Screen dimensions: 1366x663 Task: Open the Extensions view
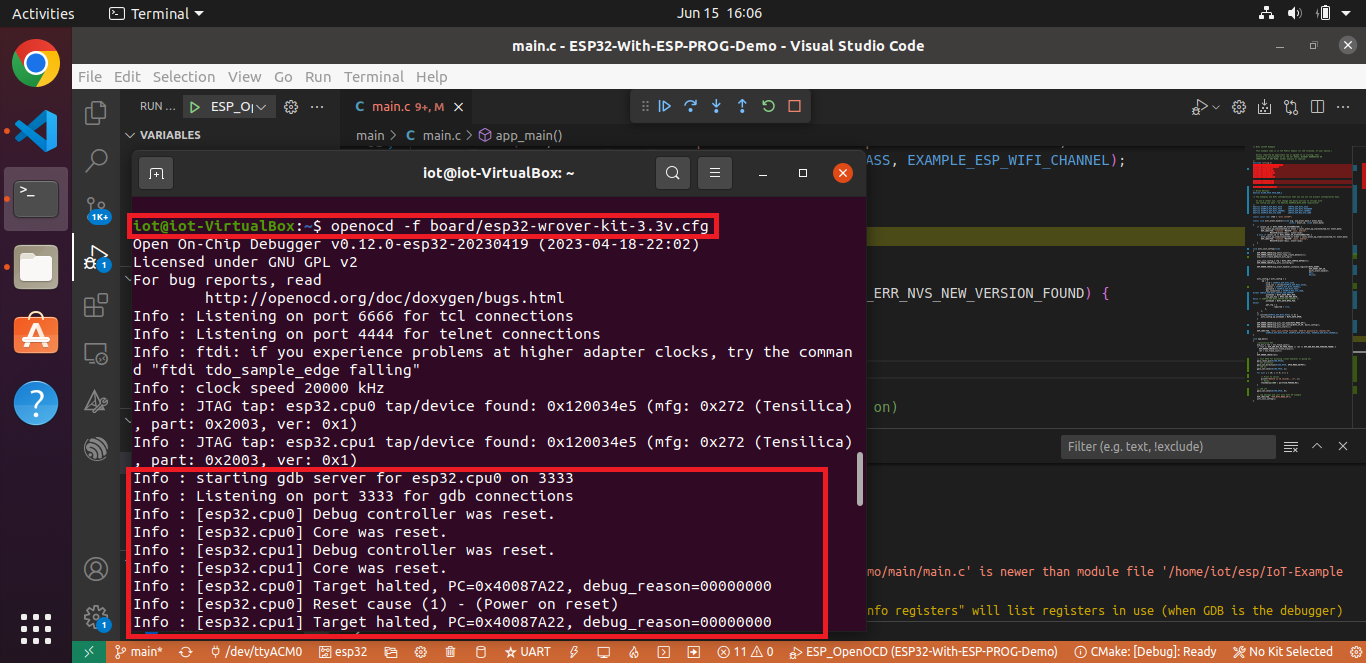[x=96, y=305]
